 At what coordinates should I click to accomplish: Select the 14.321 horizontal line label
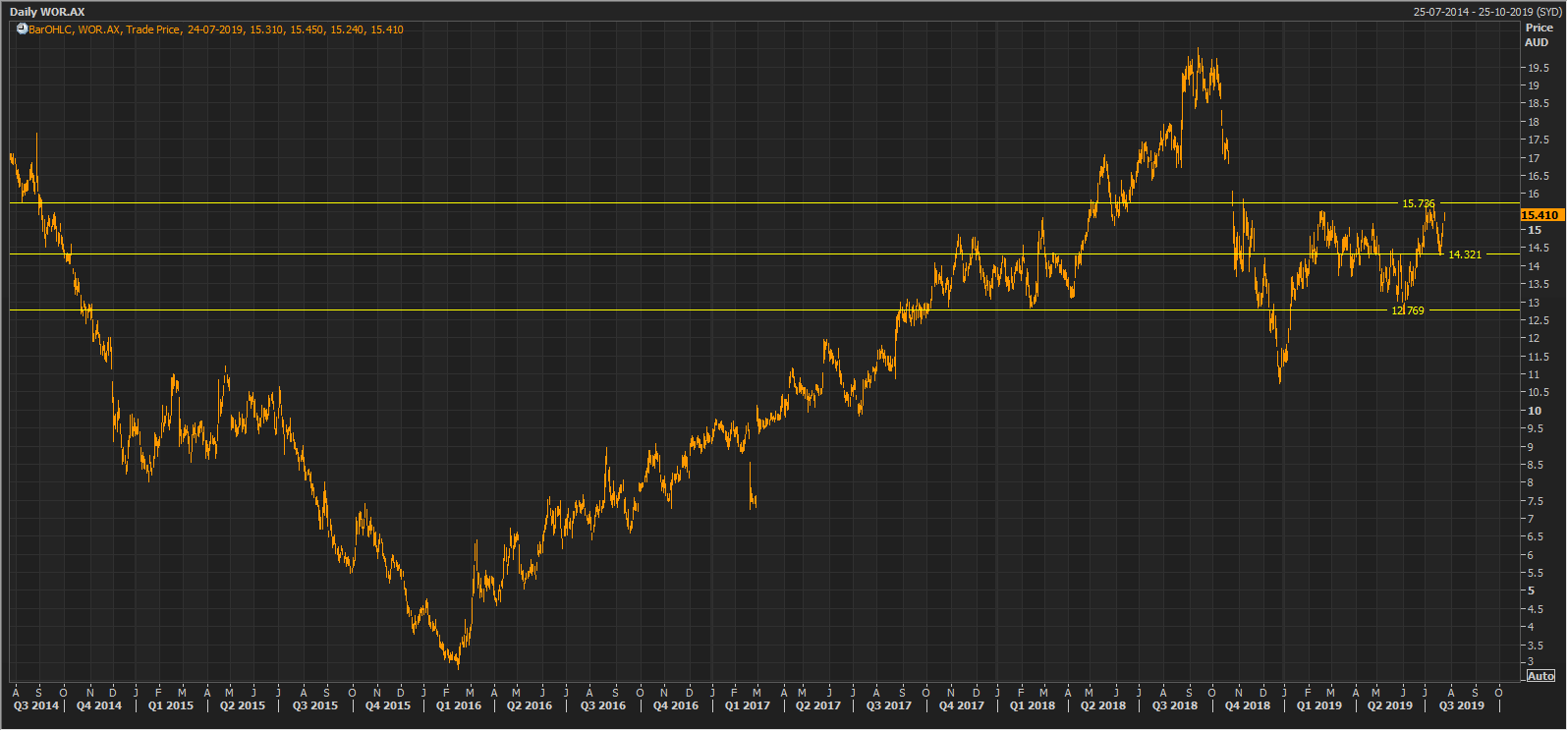(1465, 254)
